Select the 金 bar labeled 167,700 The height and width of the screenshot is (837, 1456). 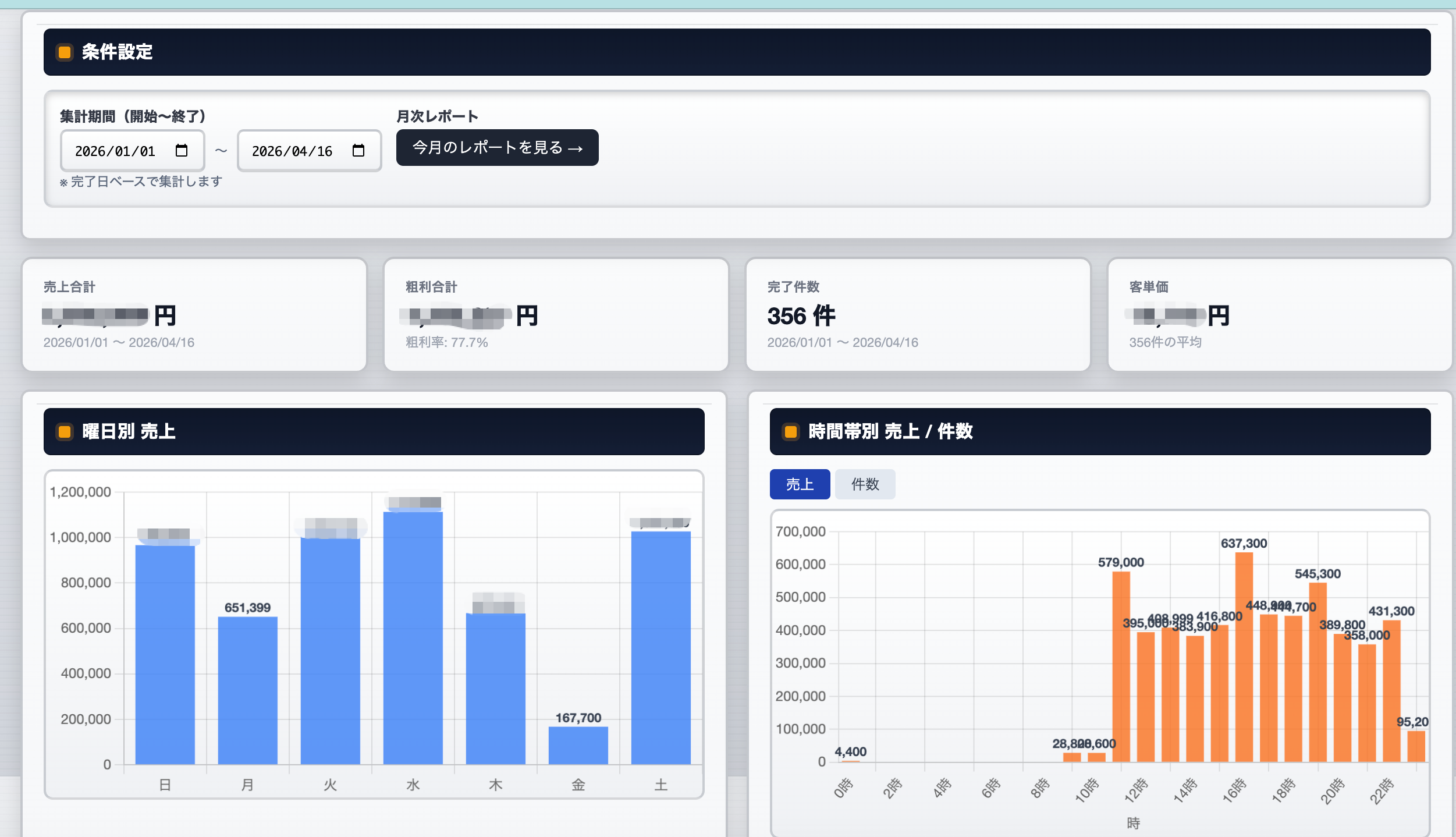(x=578, y=745)
